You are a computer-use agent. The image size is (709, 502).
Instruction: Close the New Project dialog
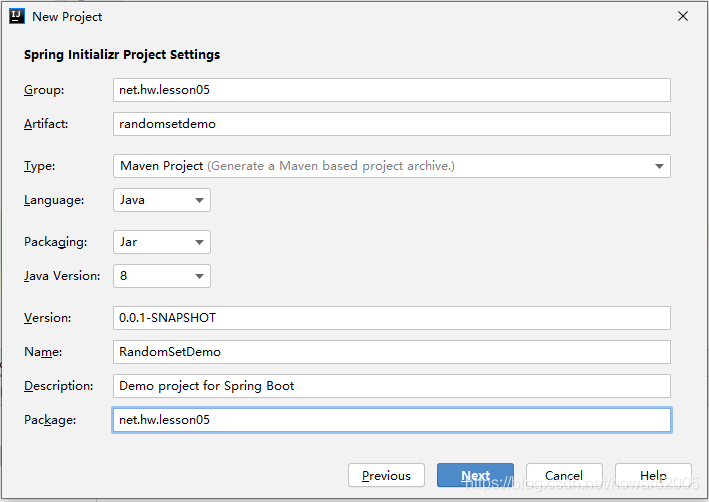click(x=683, y=16)
